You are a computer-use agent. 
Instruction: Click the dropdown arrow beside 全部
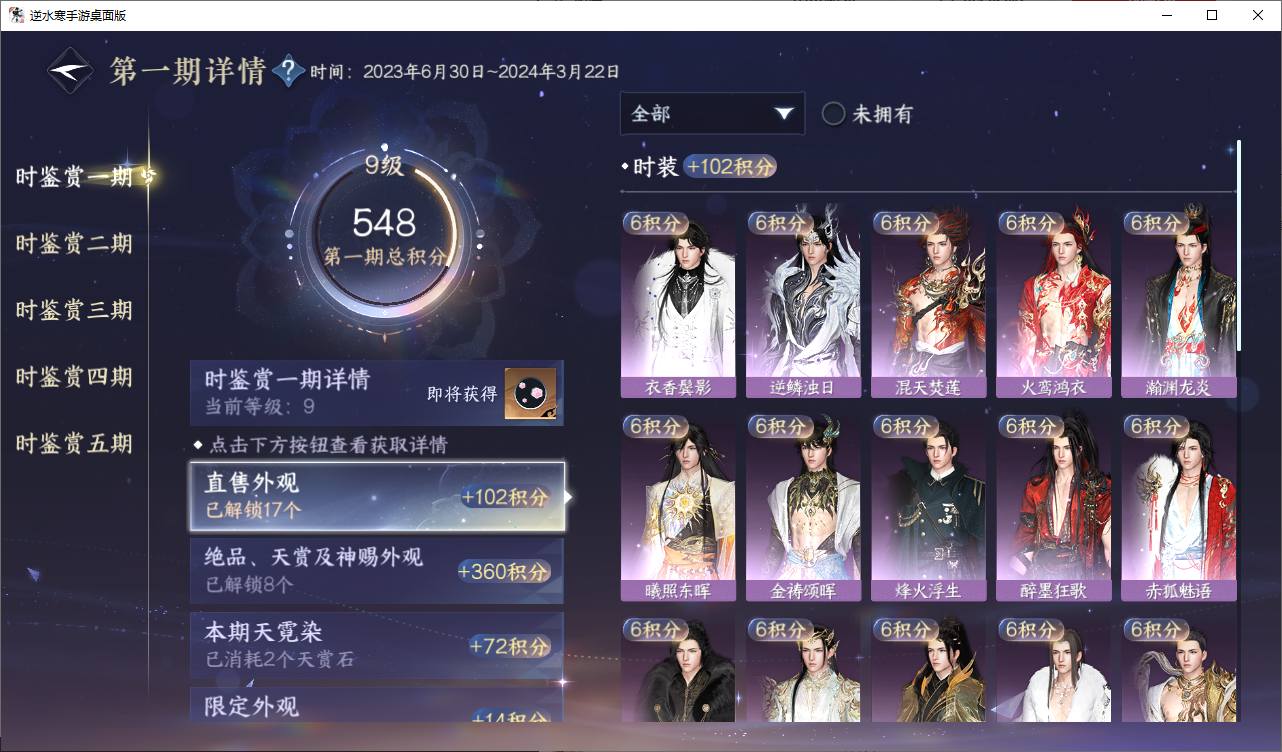[x=783, y=114]
